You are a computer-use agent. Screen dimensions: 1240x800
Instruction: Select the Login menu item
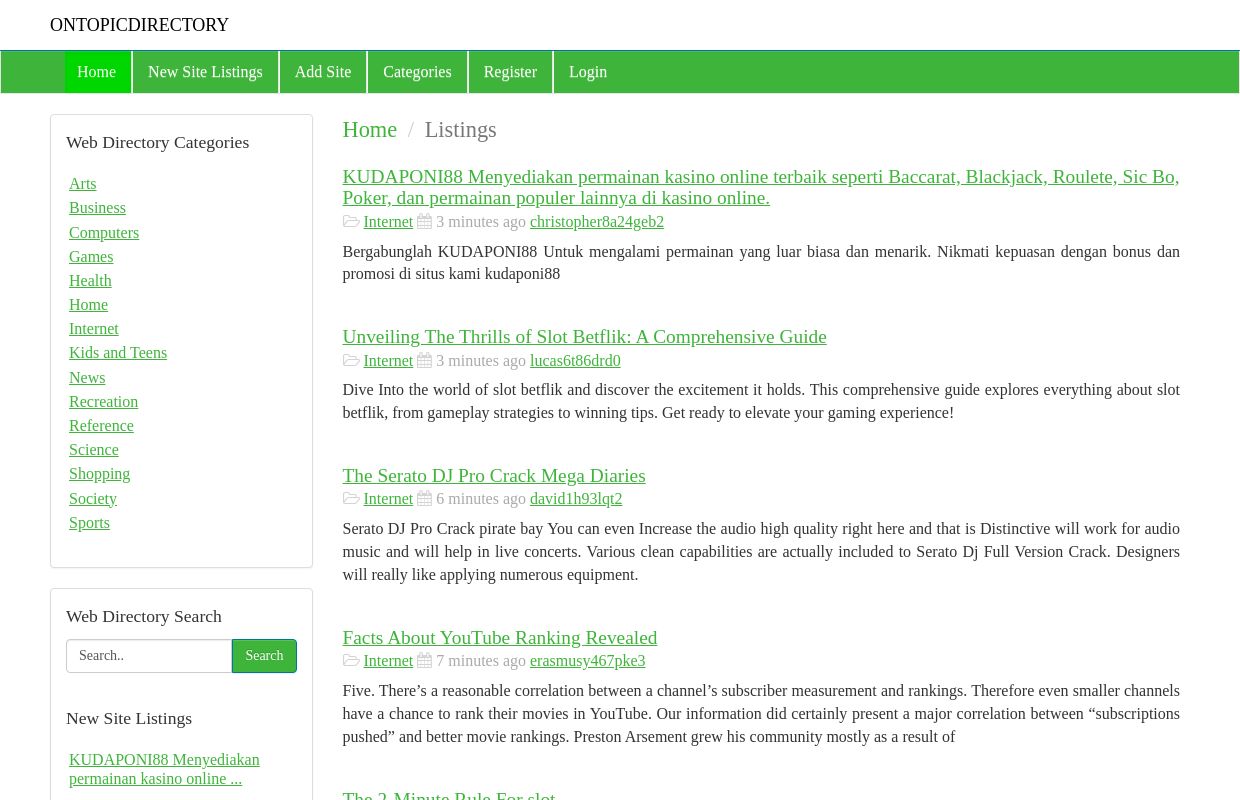pos(588,72)
